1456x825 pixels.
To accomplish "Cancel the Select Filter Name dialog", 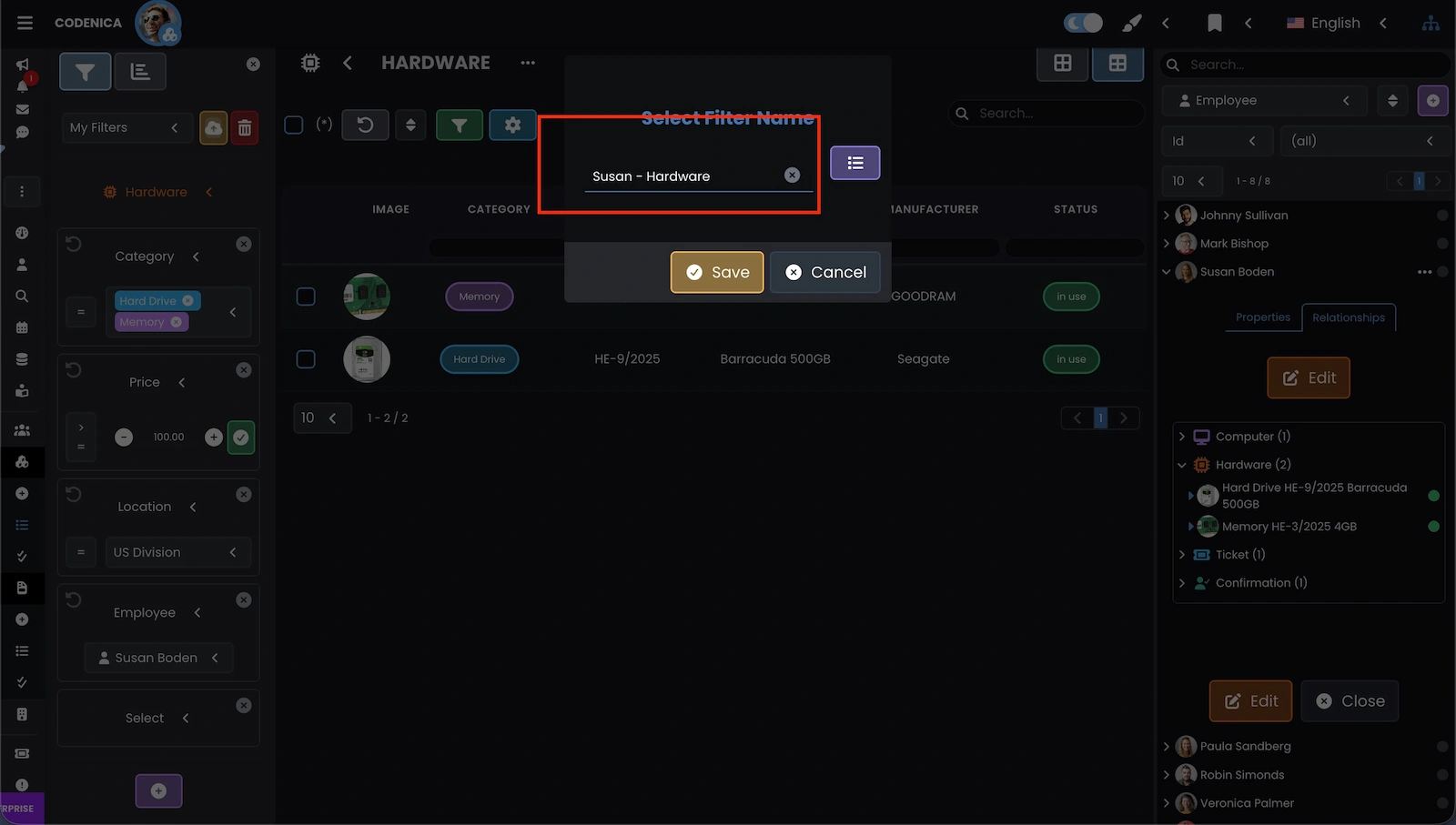I will tap(824, 272).
